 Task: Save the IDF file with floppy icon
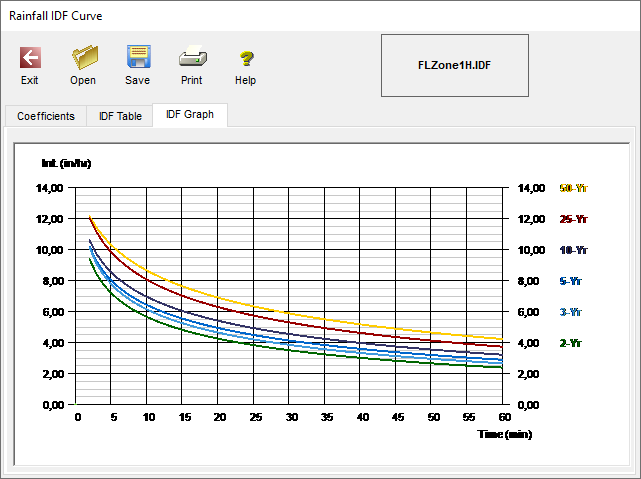pos(139,56)
